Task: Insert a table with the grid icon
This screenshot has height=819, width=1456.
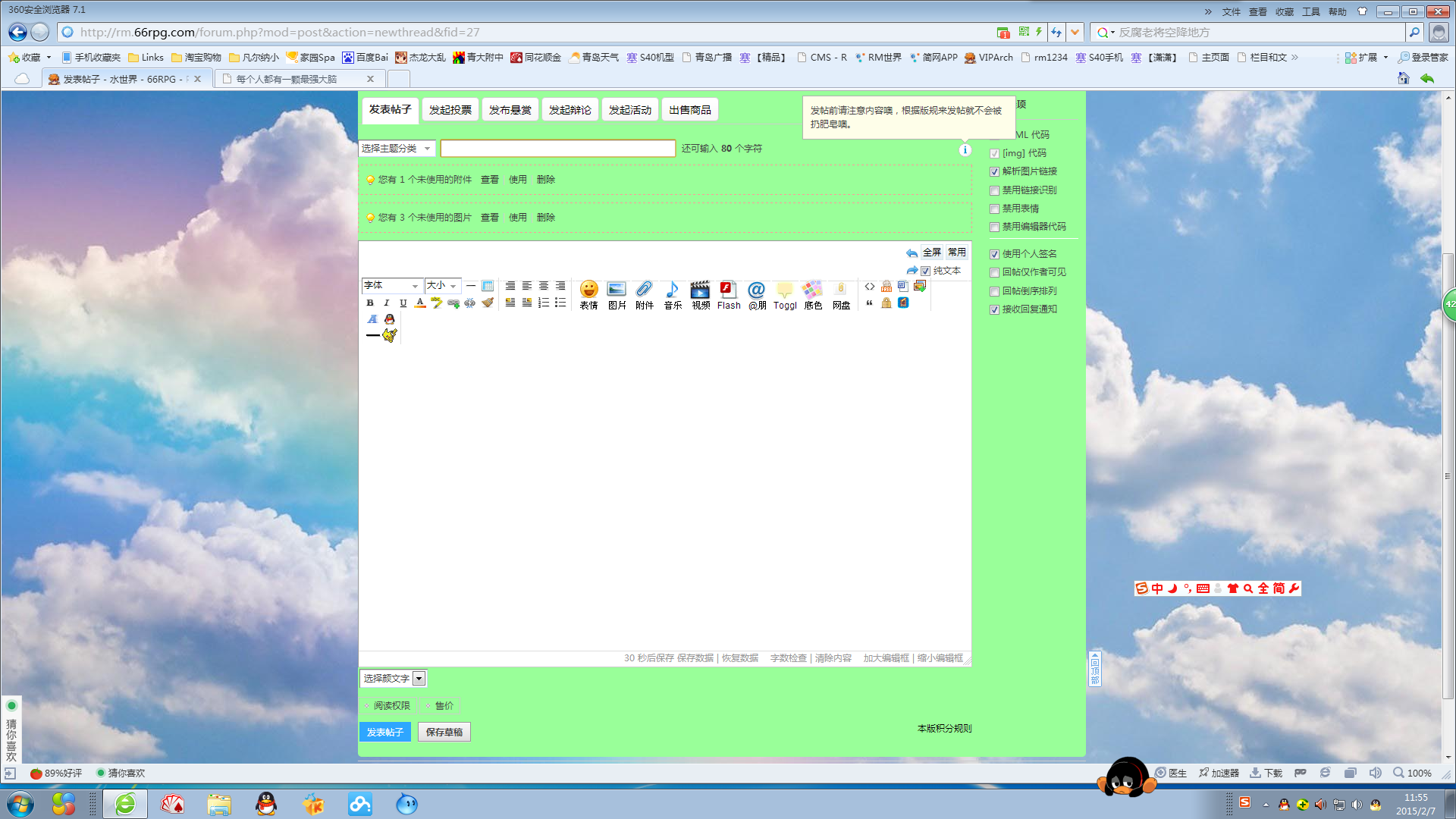Action: pyautogui.click(x=488, y=286)
